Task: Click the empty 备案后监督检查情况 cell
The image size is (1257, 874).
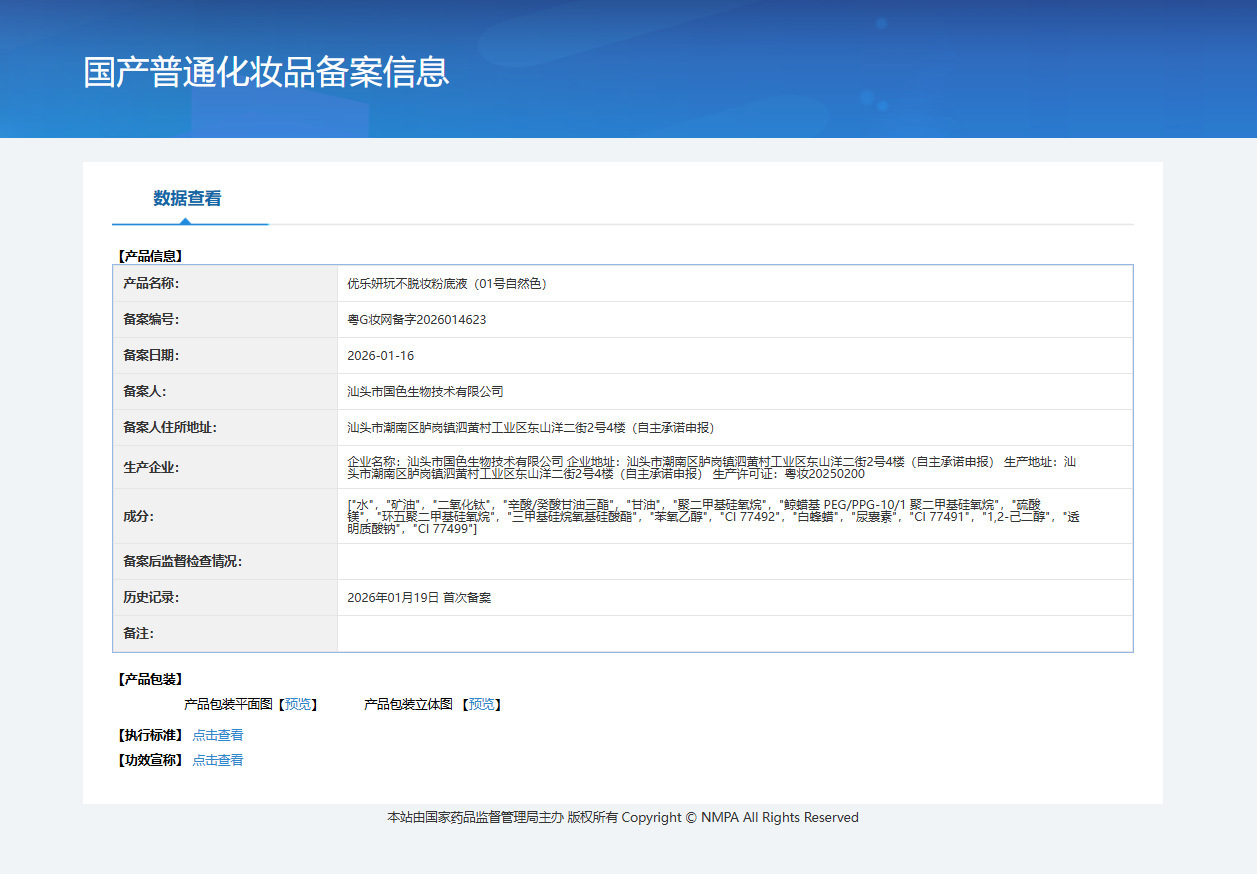Action: 735,562
